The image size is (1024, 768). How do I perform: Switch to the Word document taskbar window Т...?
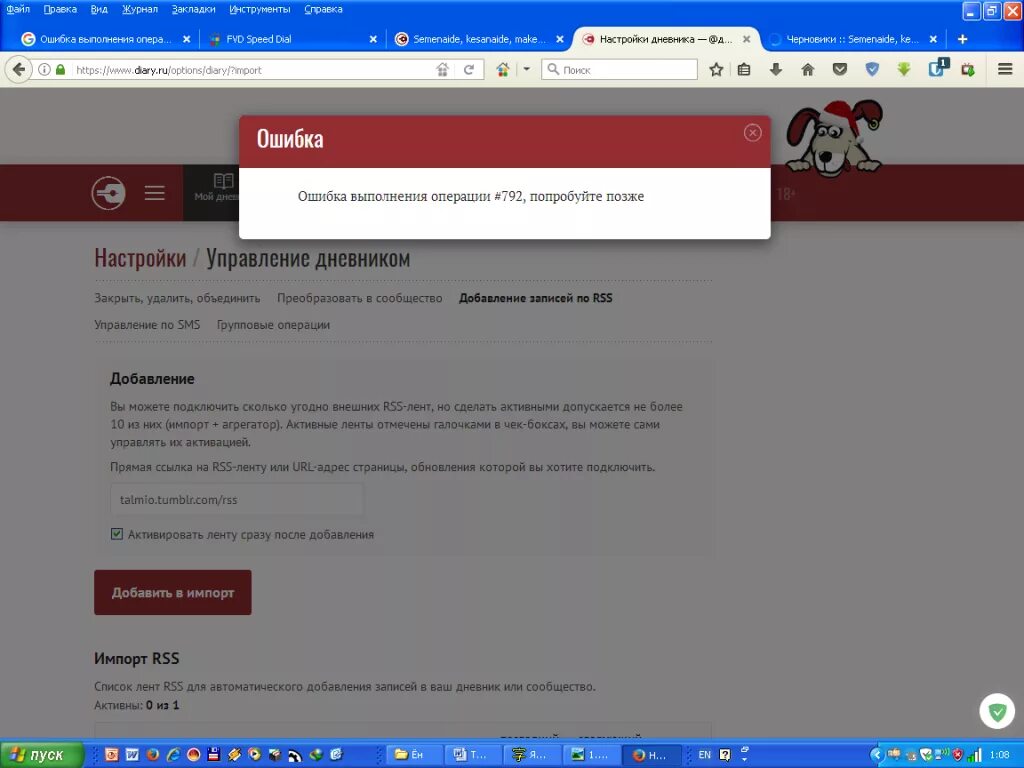474,755
